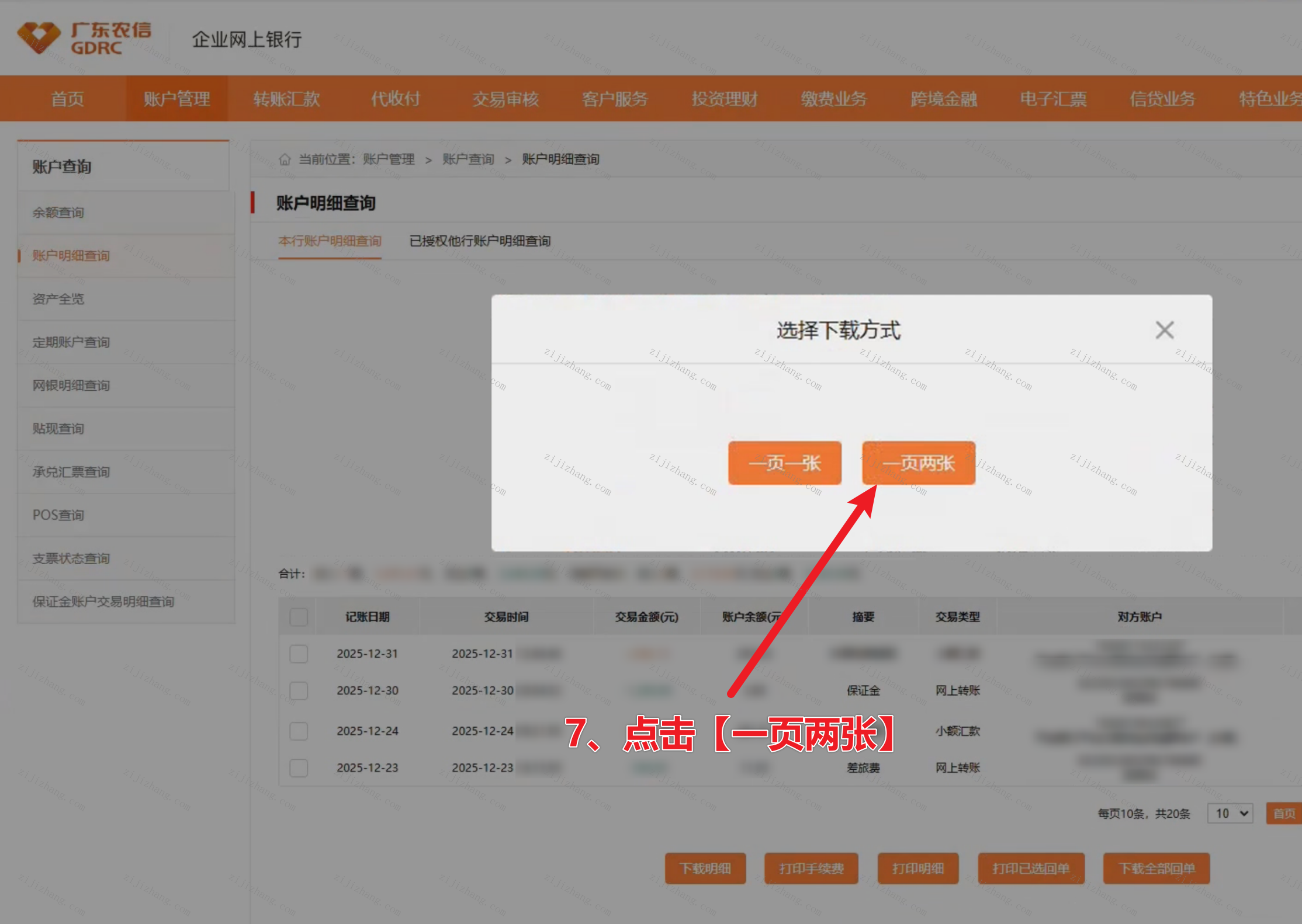
Task: Open 转账汇款 in the top navigation
Action: [286, 99]
